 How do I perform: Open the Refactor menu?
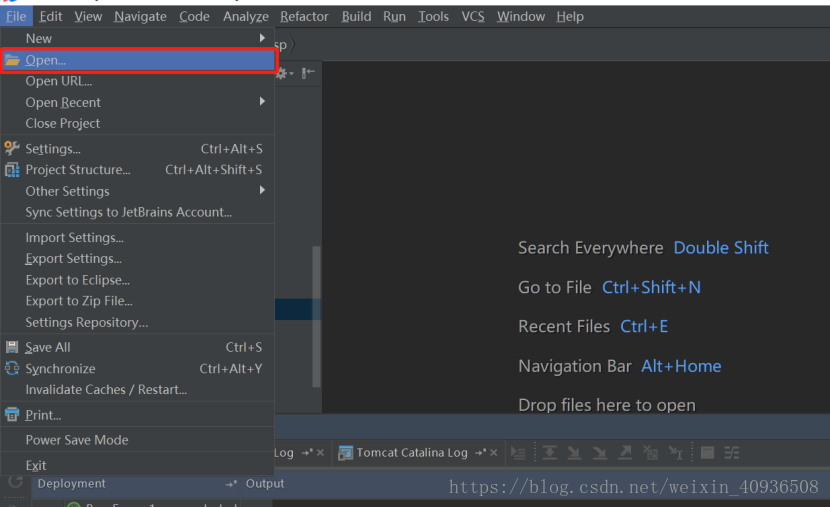click(x=304, y=16)
